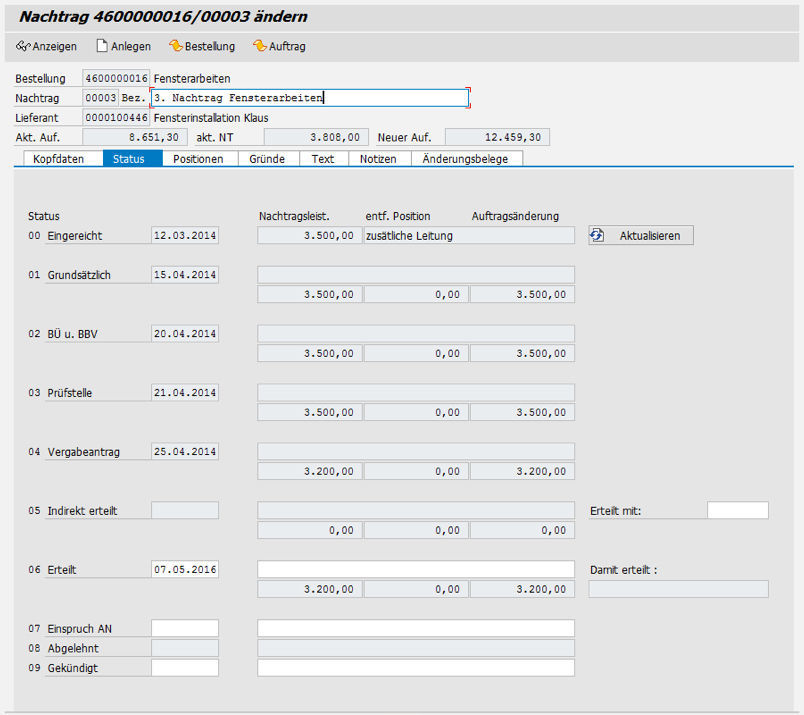The height and width of the screenshot is (715, 804).
Task: Open the Änderungsbelege tab
Action: [x=465, y=159]
